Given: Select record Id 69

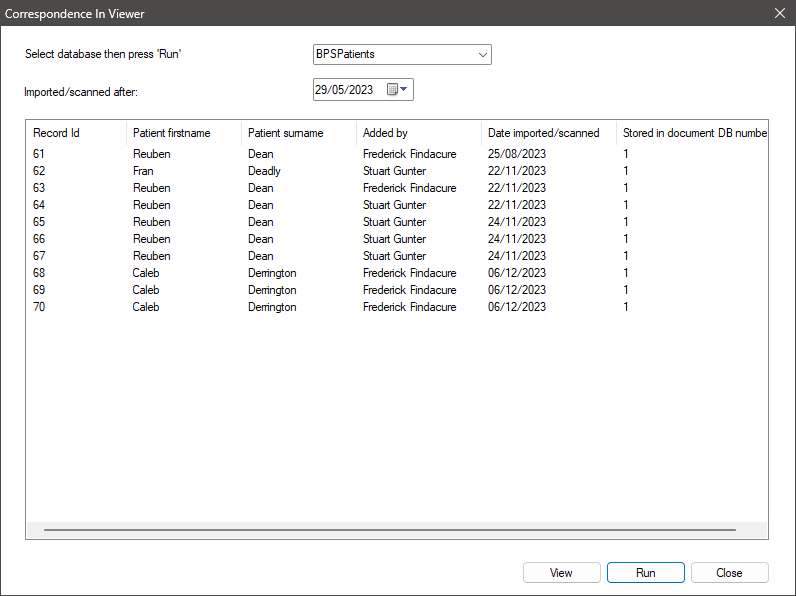Looking at the screenshot, I should tap(39, 290).
